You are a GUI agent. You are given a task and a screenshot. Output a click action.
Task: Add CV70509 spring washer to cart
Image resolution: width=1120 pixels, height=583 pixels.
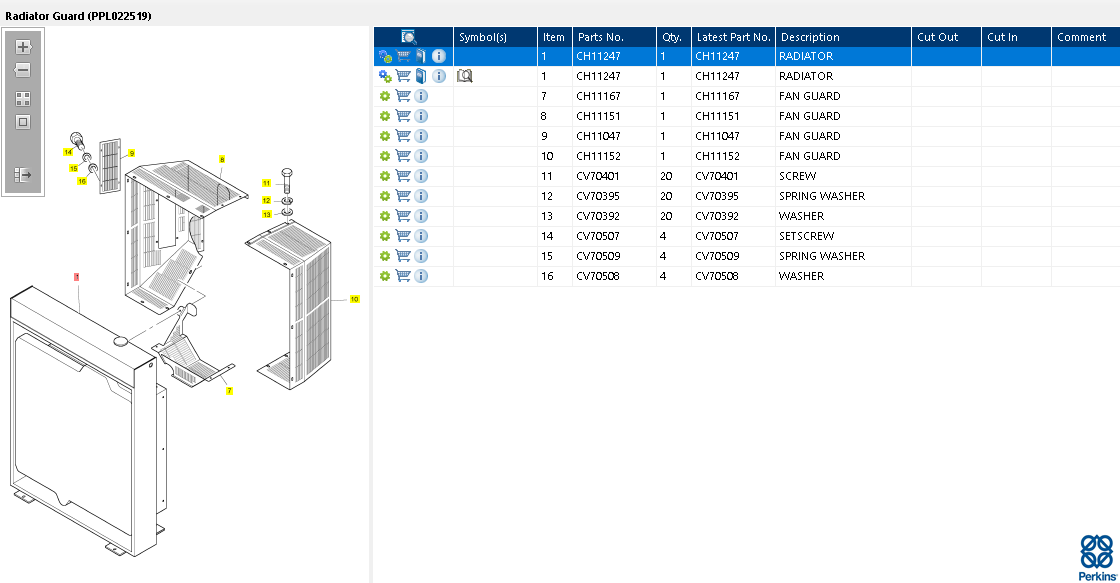403,256
